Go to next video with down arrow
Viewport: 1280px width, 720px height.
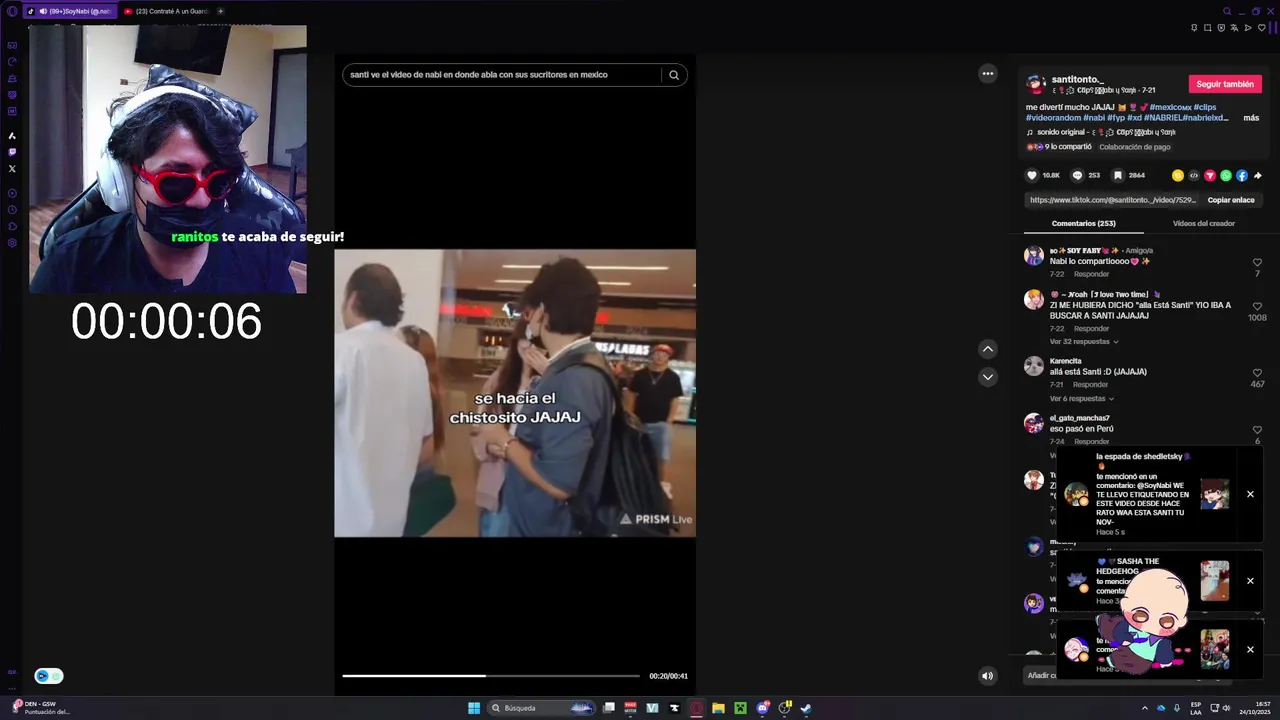tap(988, 377)
